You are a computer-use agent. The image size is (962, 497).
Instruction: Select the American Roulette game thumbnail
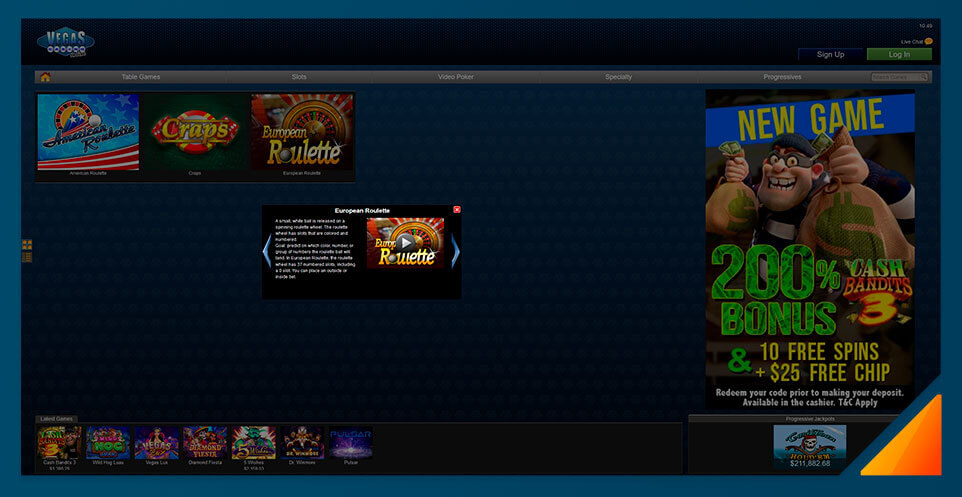[88, 132]
